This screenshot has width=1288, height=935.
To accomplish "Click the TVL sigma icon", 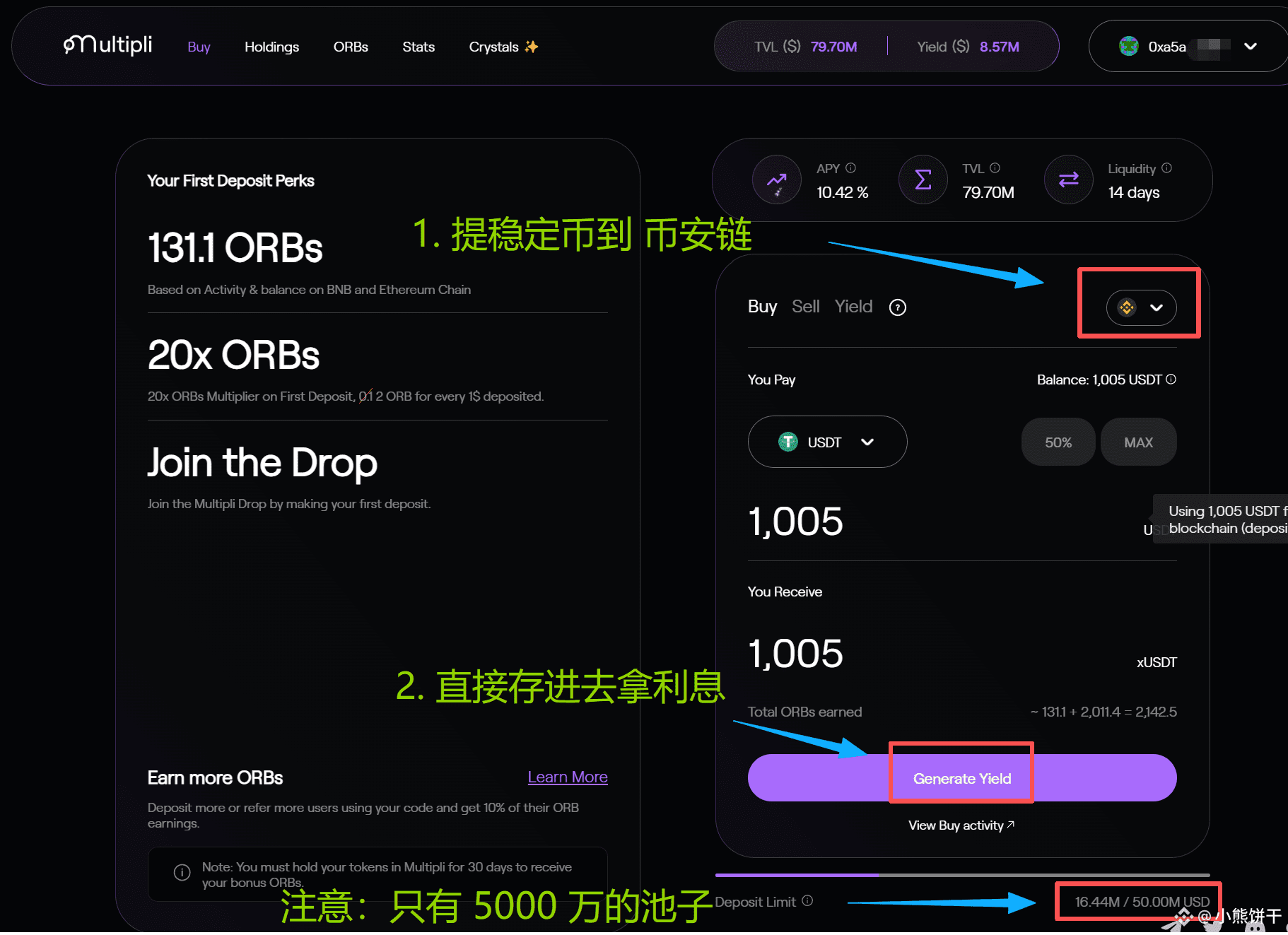I will pos(923,180).
